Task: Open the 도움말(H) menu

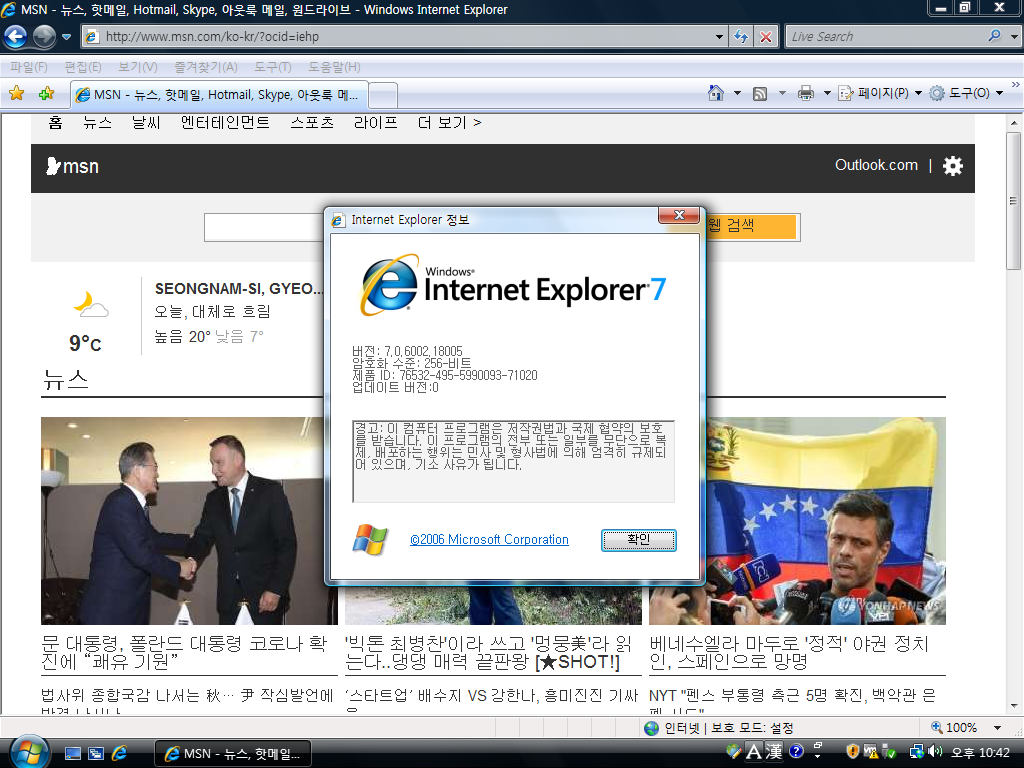Action: click(x=334, y=67)
